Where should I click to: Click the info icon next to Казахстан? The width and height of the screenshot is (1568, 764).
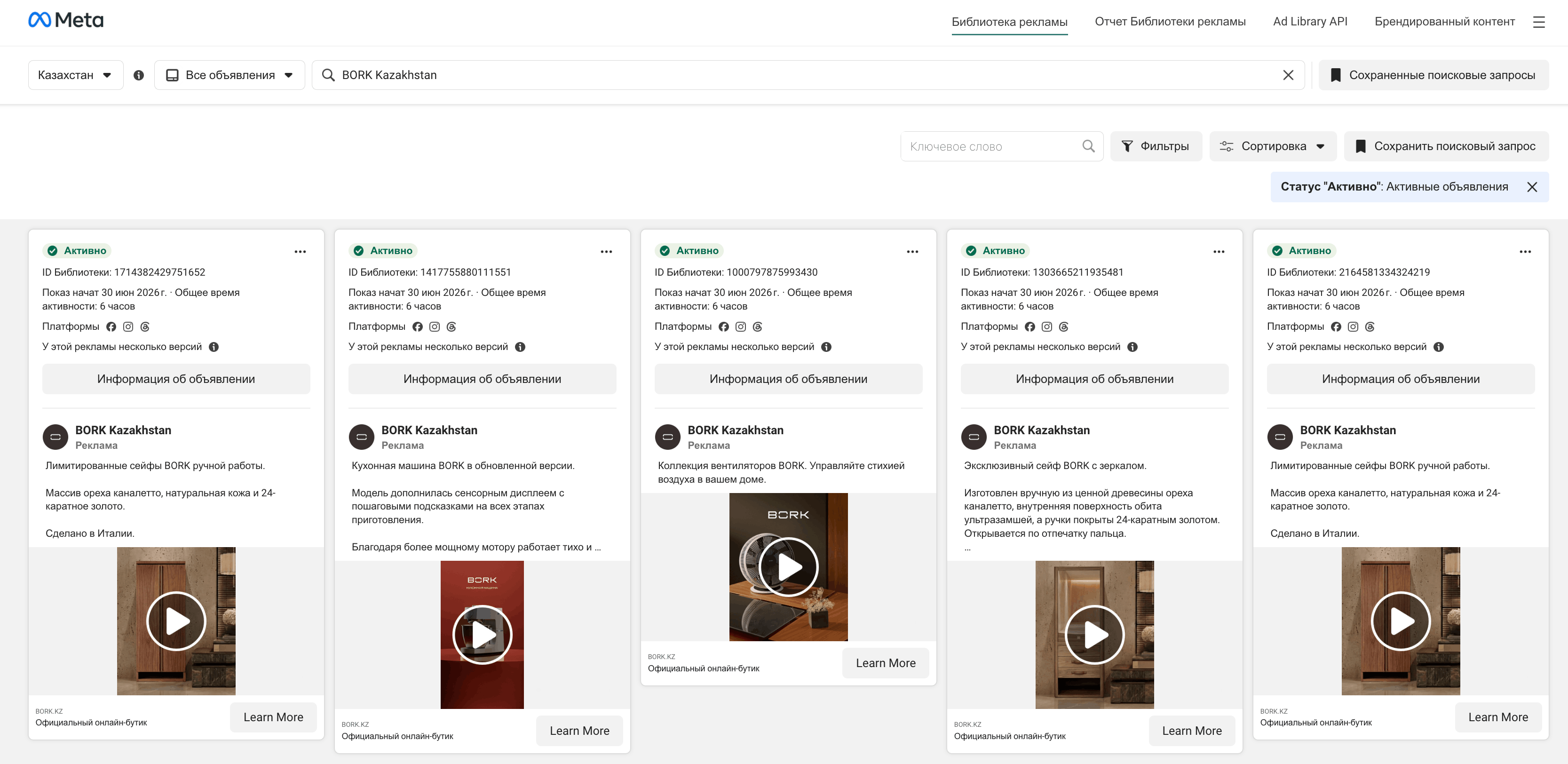pyautogui.click(x=139, y=75)
